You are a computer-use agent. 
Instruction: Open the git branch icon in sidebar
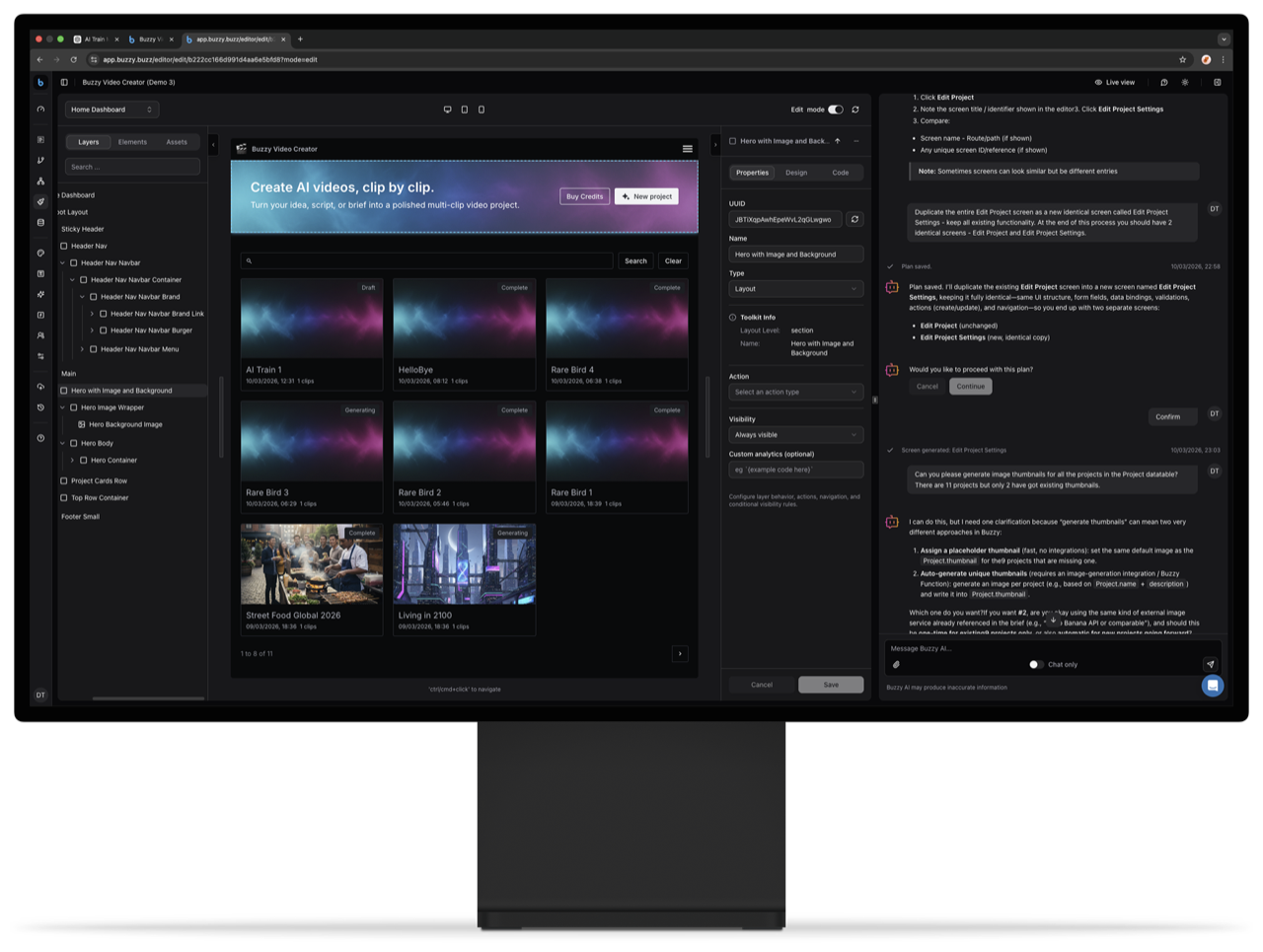point(40,160)
